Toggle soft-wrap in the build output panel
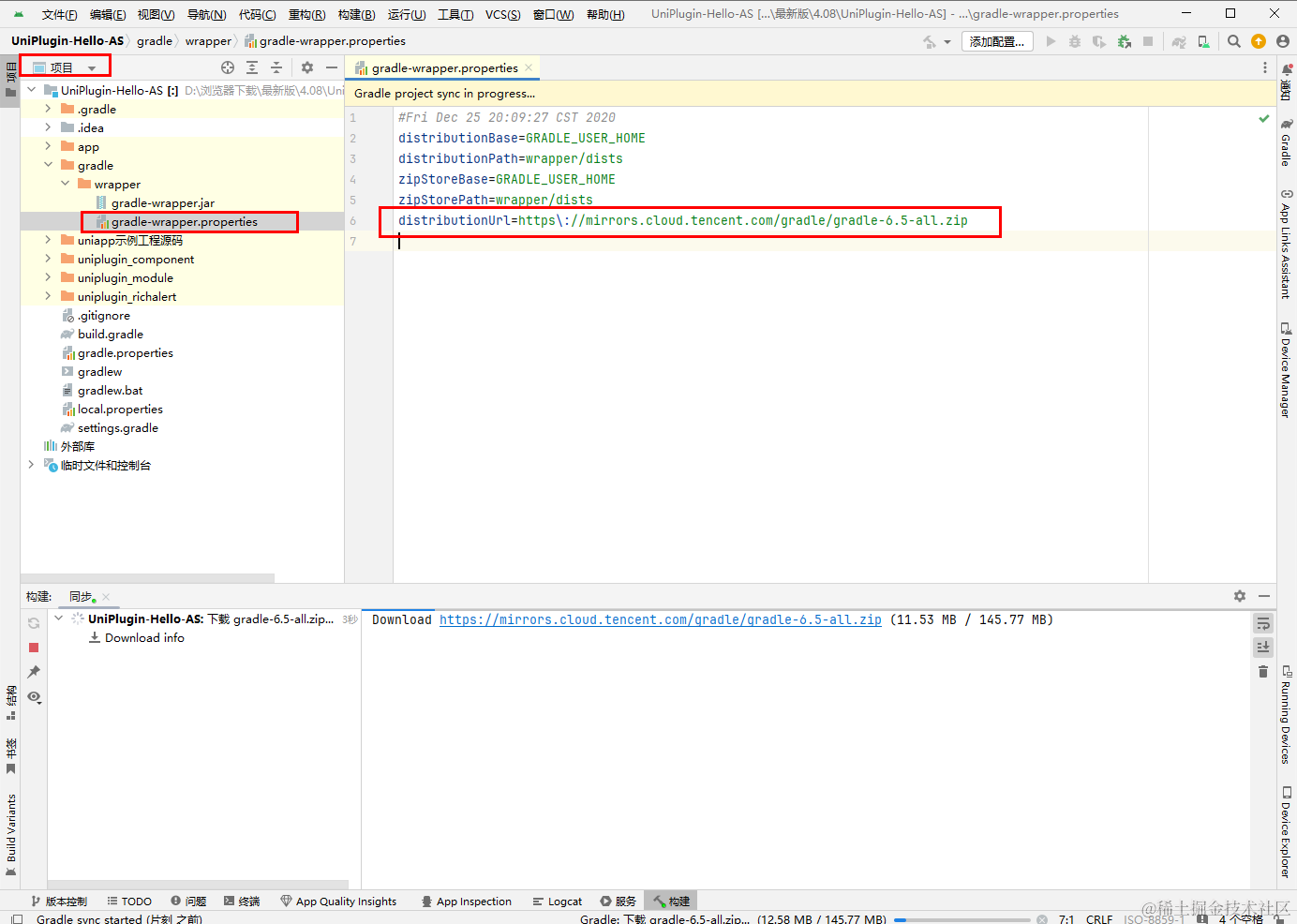Screen dimensions: 1297x924 (x=1262, y=622)
